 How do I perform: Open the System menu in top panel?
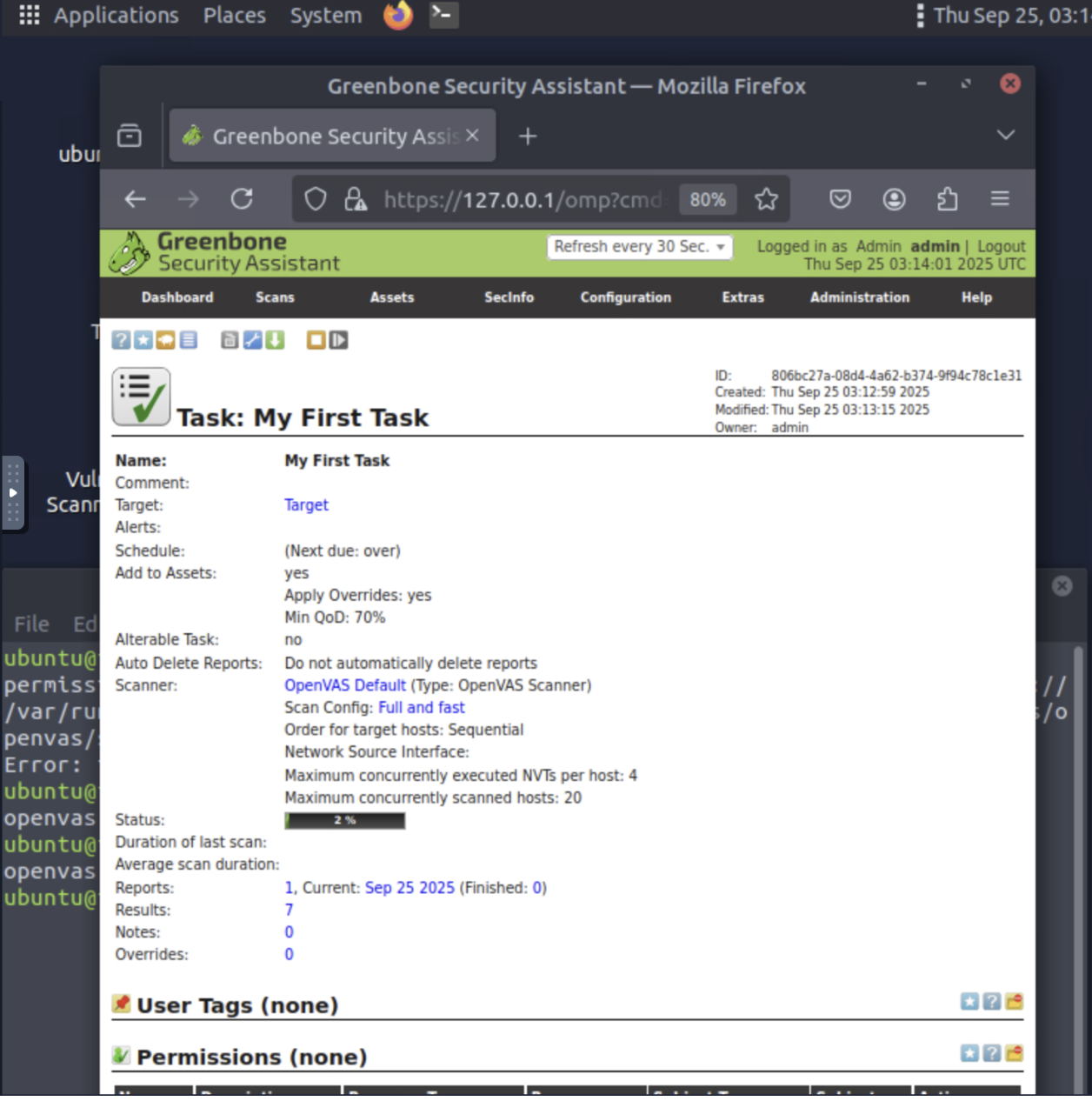[326, 16]
